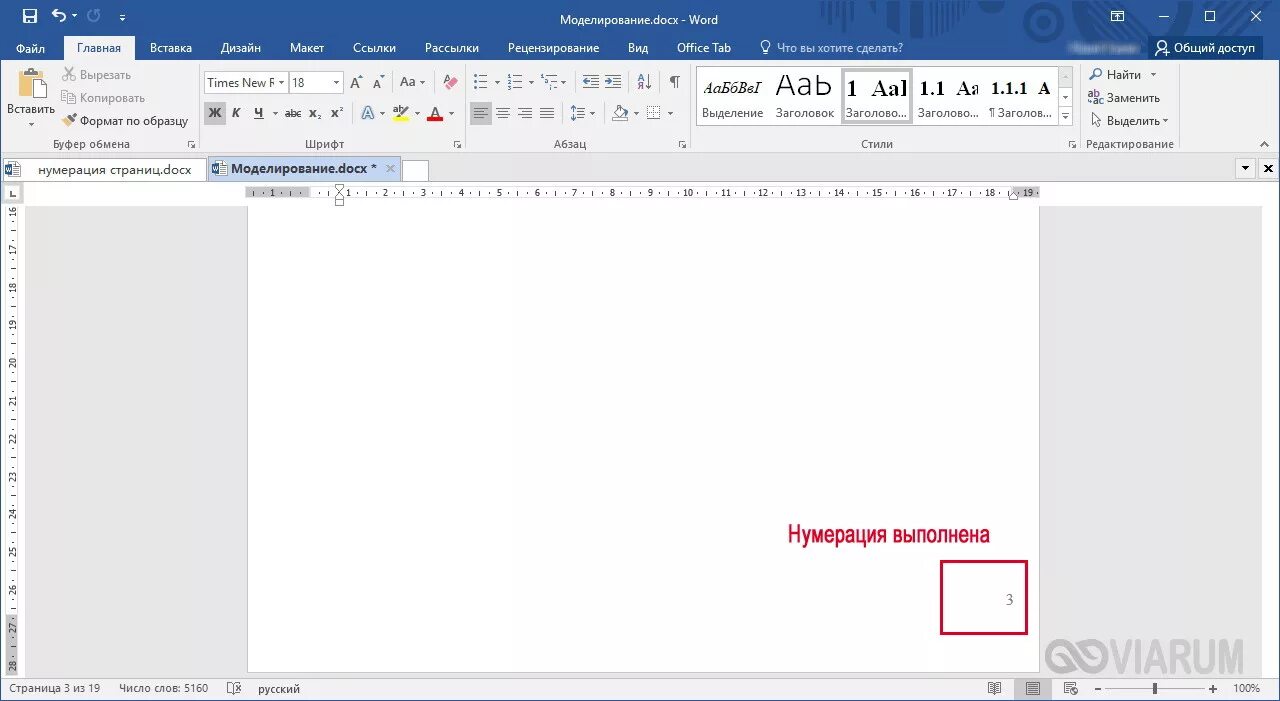Click the shading paint bucket icon

click(x=621, y=113)
